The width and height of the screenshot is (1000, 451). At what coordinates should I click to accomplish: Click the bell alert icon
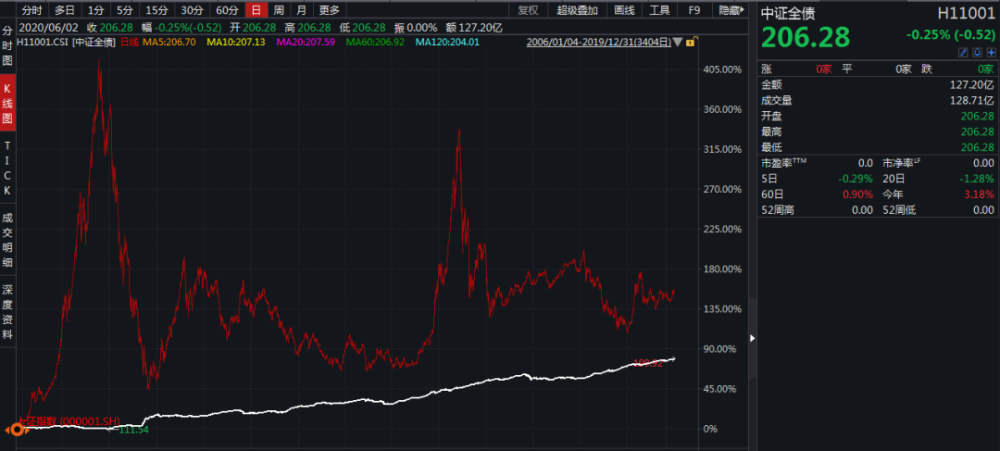click(x=977, y=52)
